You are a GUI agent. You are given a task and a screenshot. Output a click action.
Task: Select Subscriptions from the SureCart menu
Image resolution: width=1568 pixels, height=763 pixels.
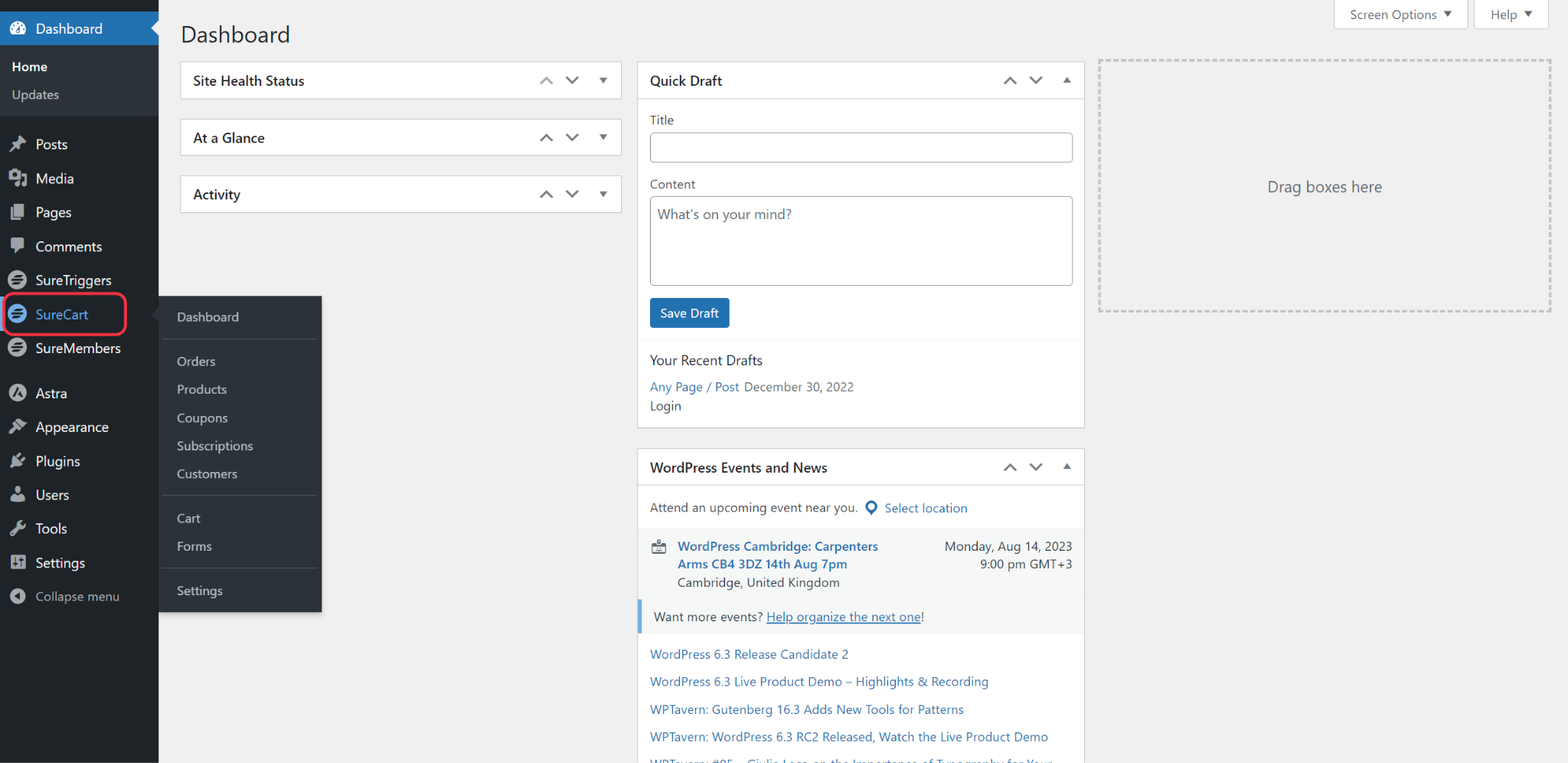pos(214,445)
